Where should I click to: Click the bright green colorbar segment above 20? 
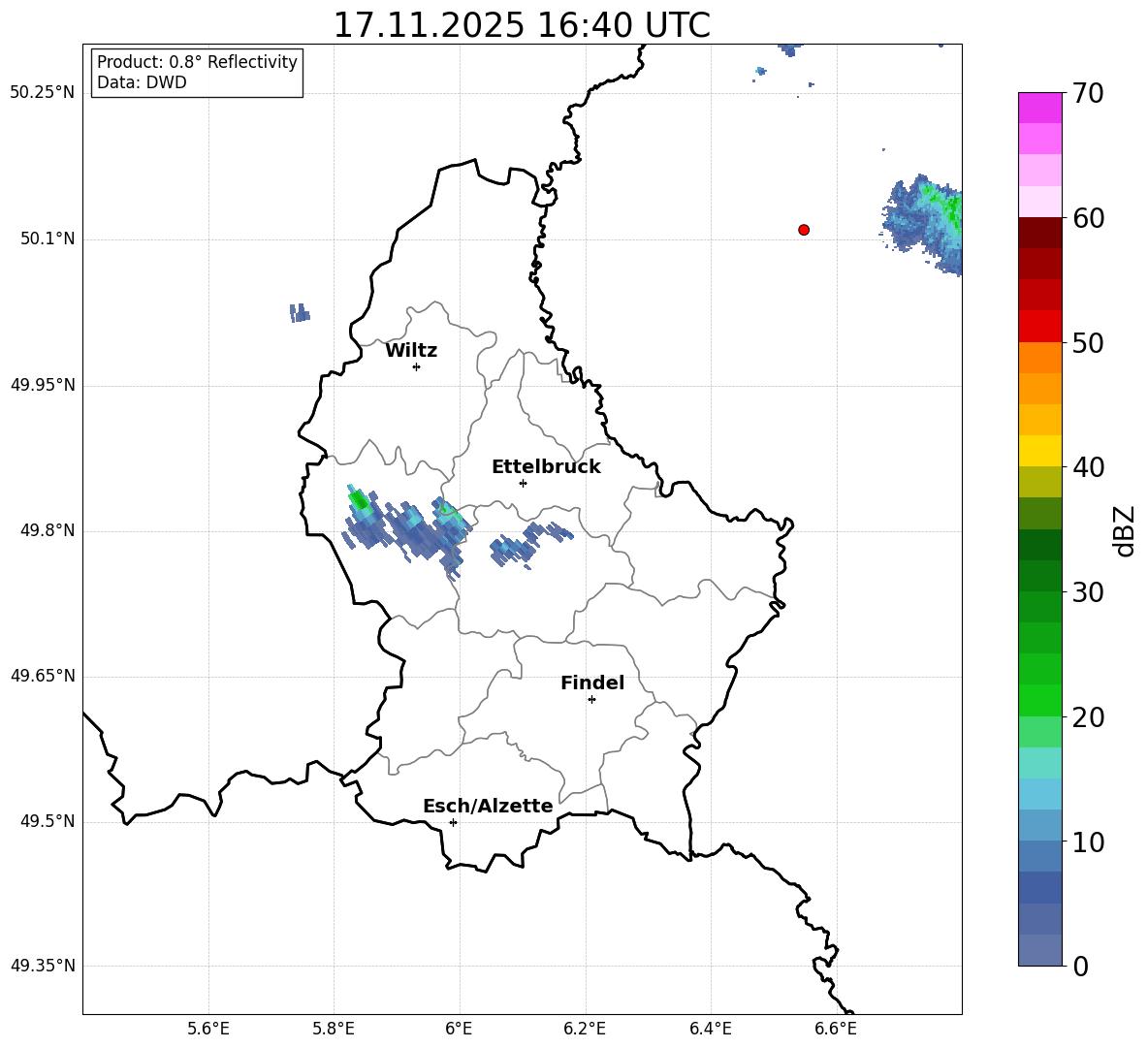[1039, 700]
